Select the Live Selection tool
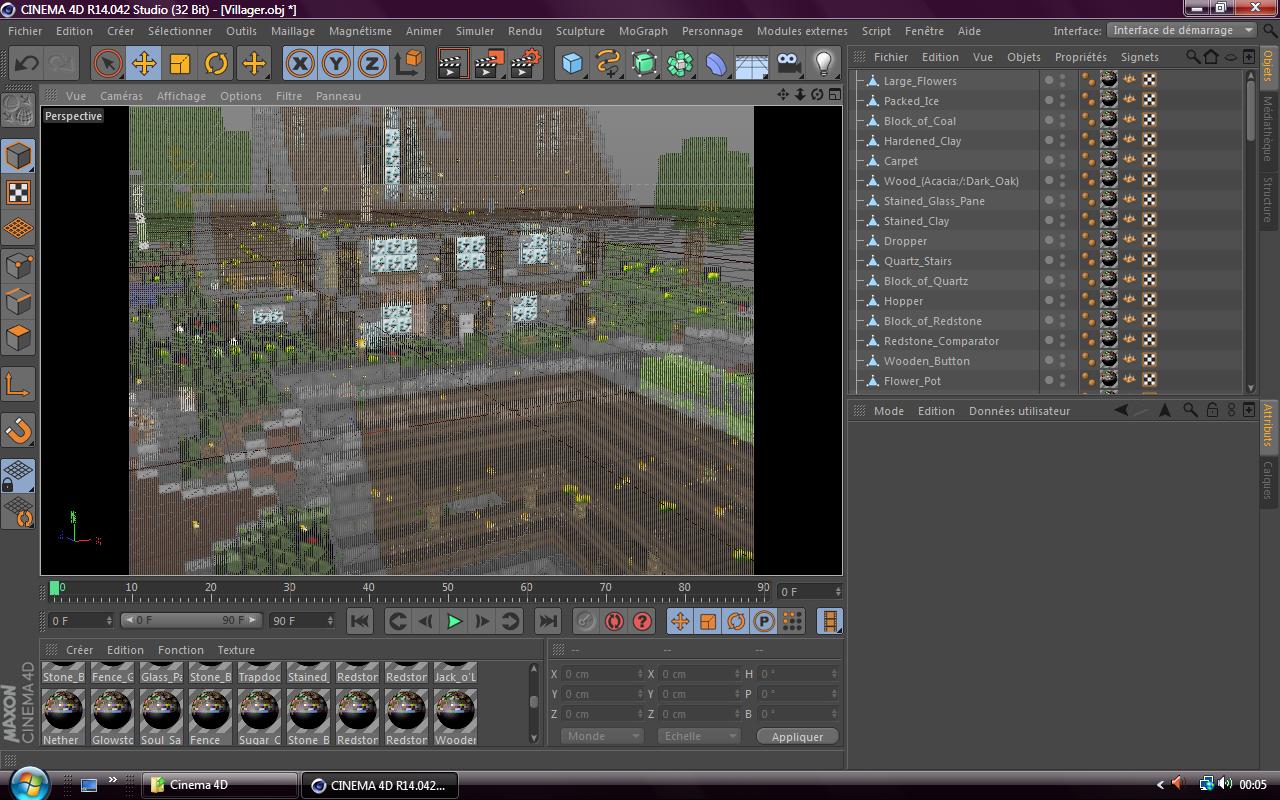 pyautogui.click(x=108, y=64)
